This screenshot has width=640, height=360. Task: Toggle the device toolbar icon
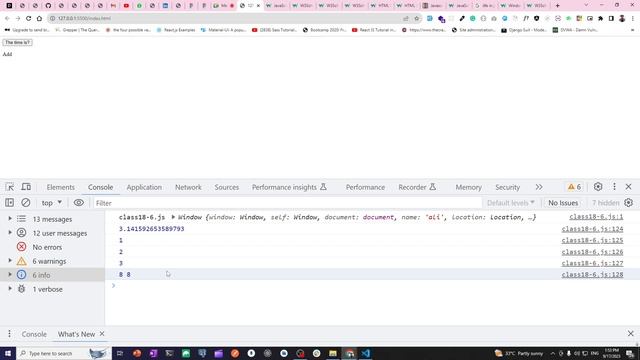coord(26,187)
